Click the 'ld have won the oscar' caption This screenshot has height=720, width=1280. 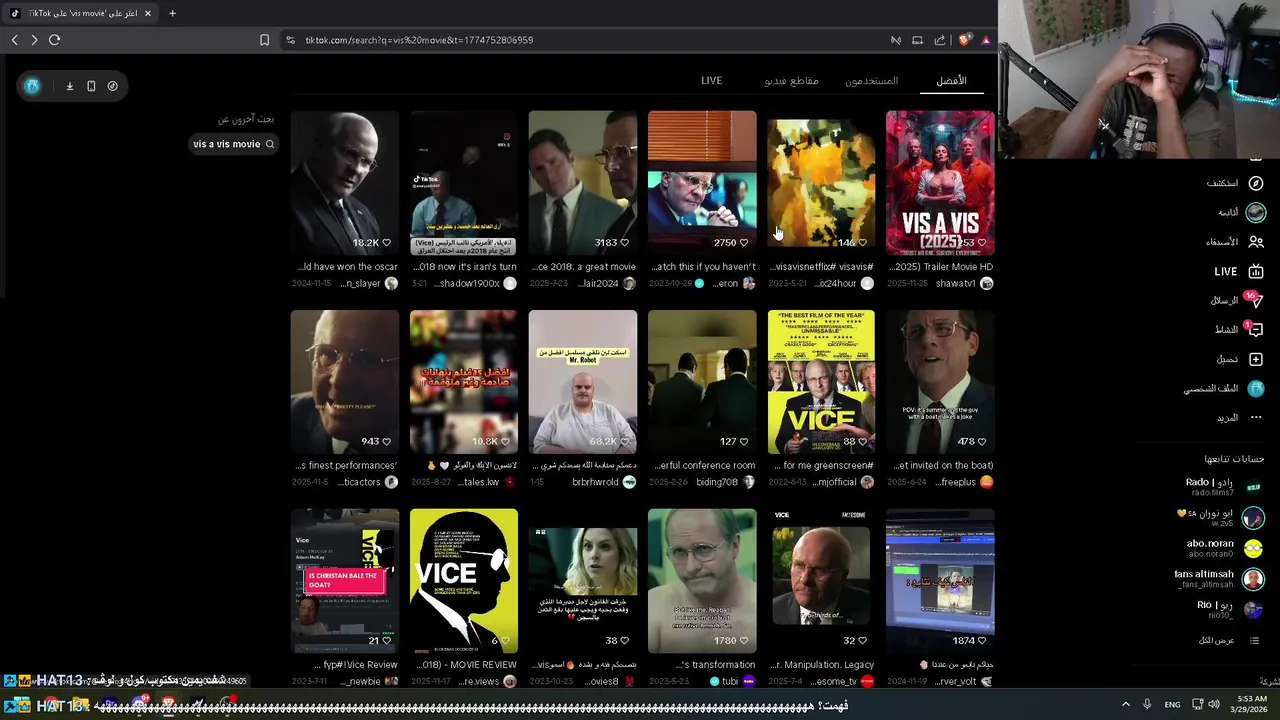[347, 267]
